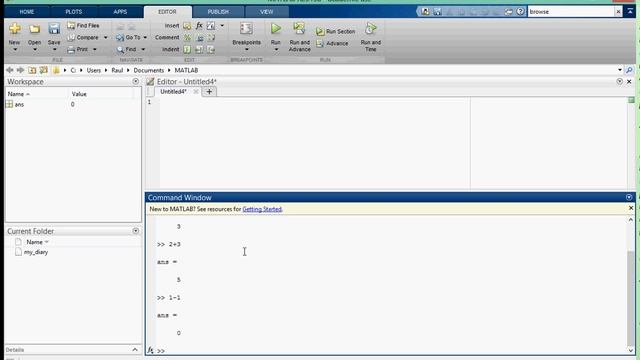Switch to the PLOTS tab

pos(74,12)
